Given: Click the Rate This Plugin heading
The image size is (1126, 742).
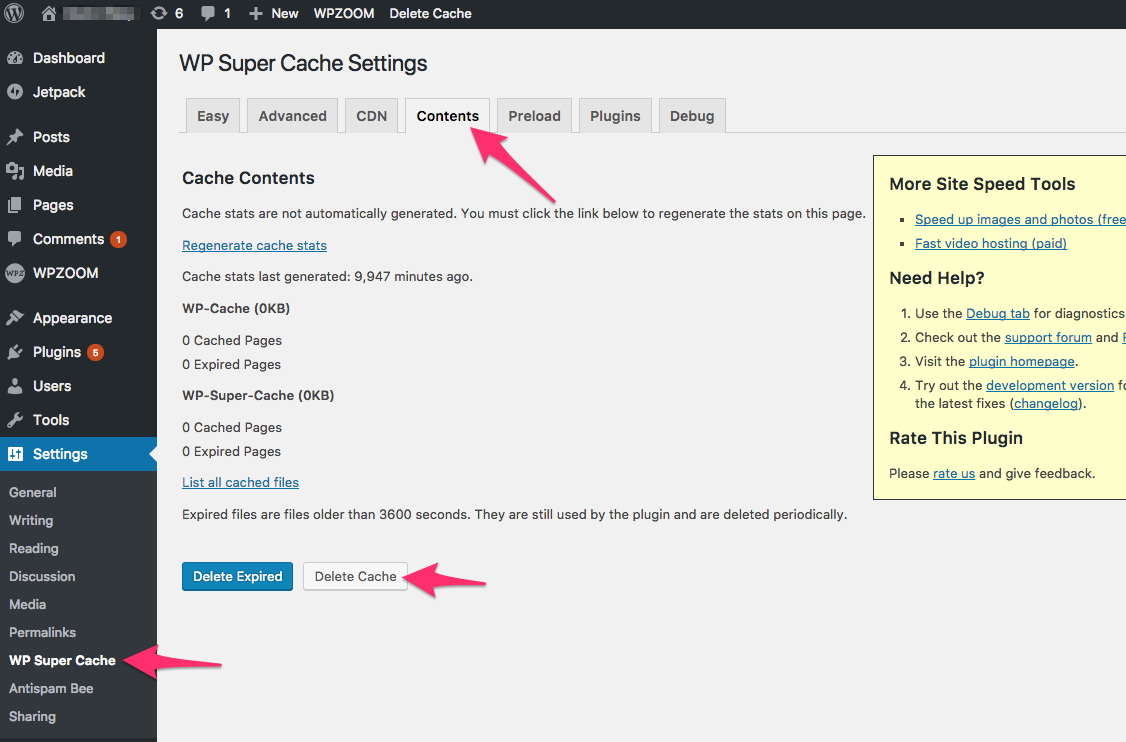Looking at the screenshot, I should pos(956,438).
